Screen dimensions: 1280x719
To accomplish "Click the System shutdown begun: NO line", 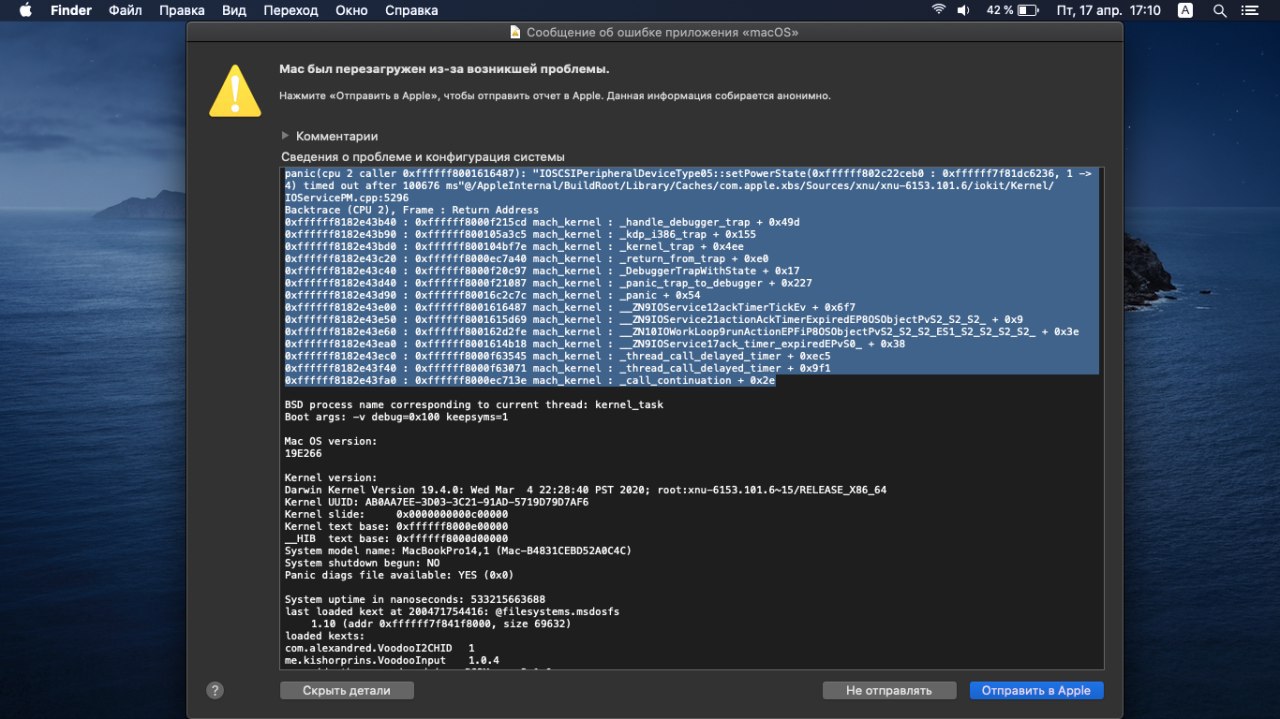I will point(361,563).
